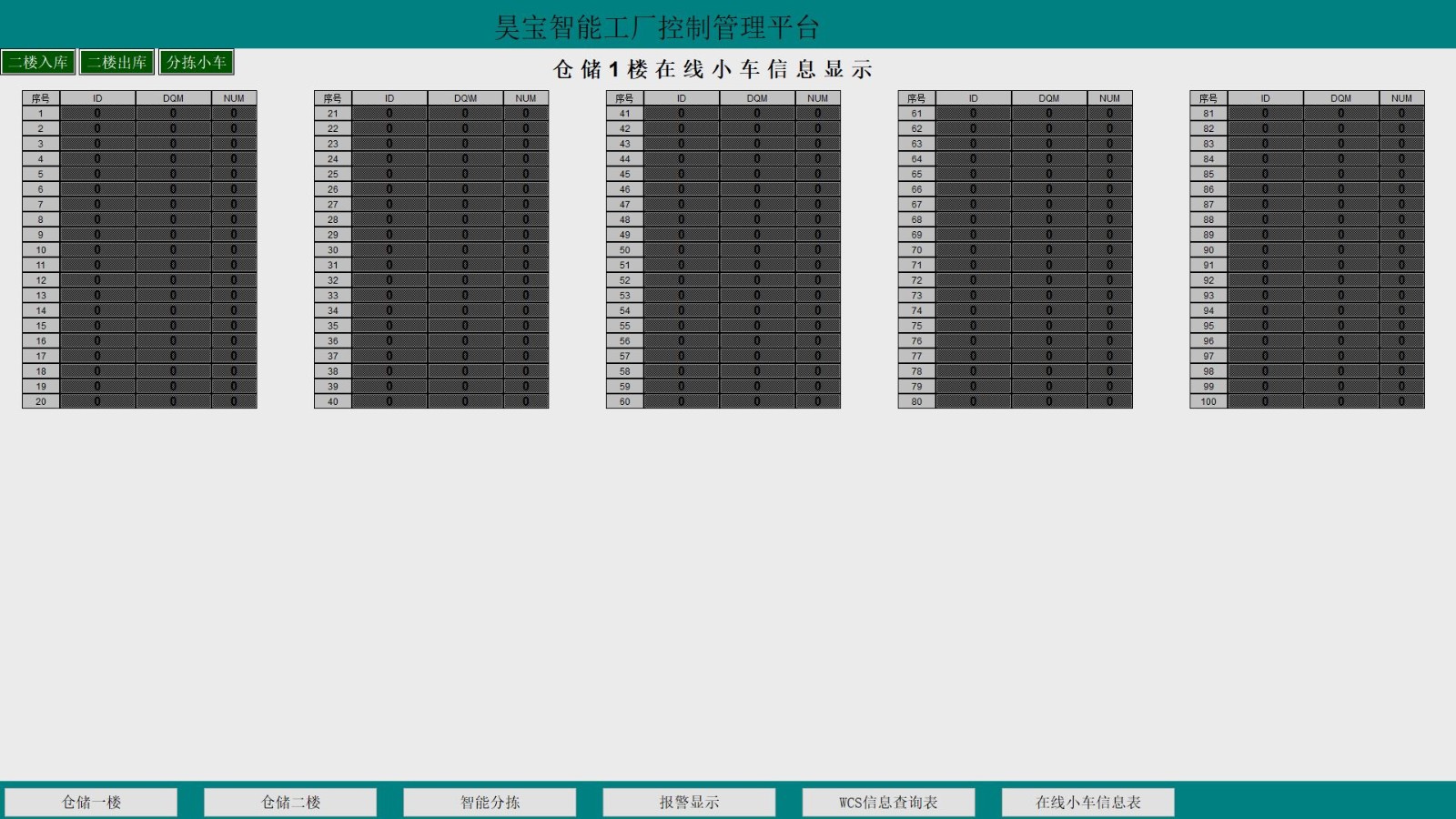The width and height of the screenshot is (1456, 819).
Task: Click NUM cell of row 50
Action: [817, 249]
